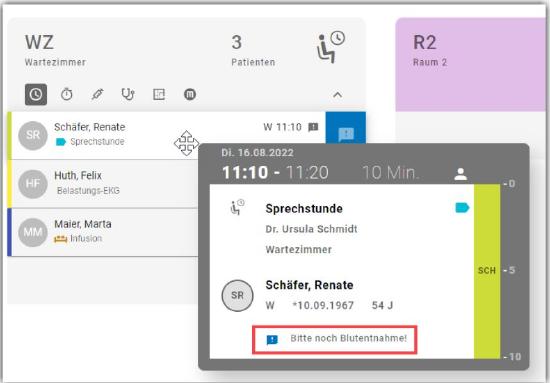Click the date Di. 16.08.2022

[257, 153]
